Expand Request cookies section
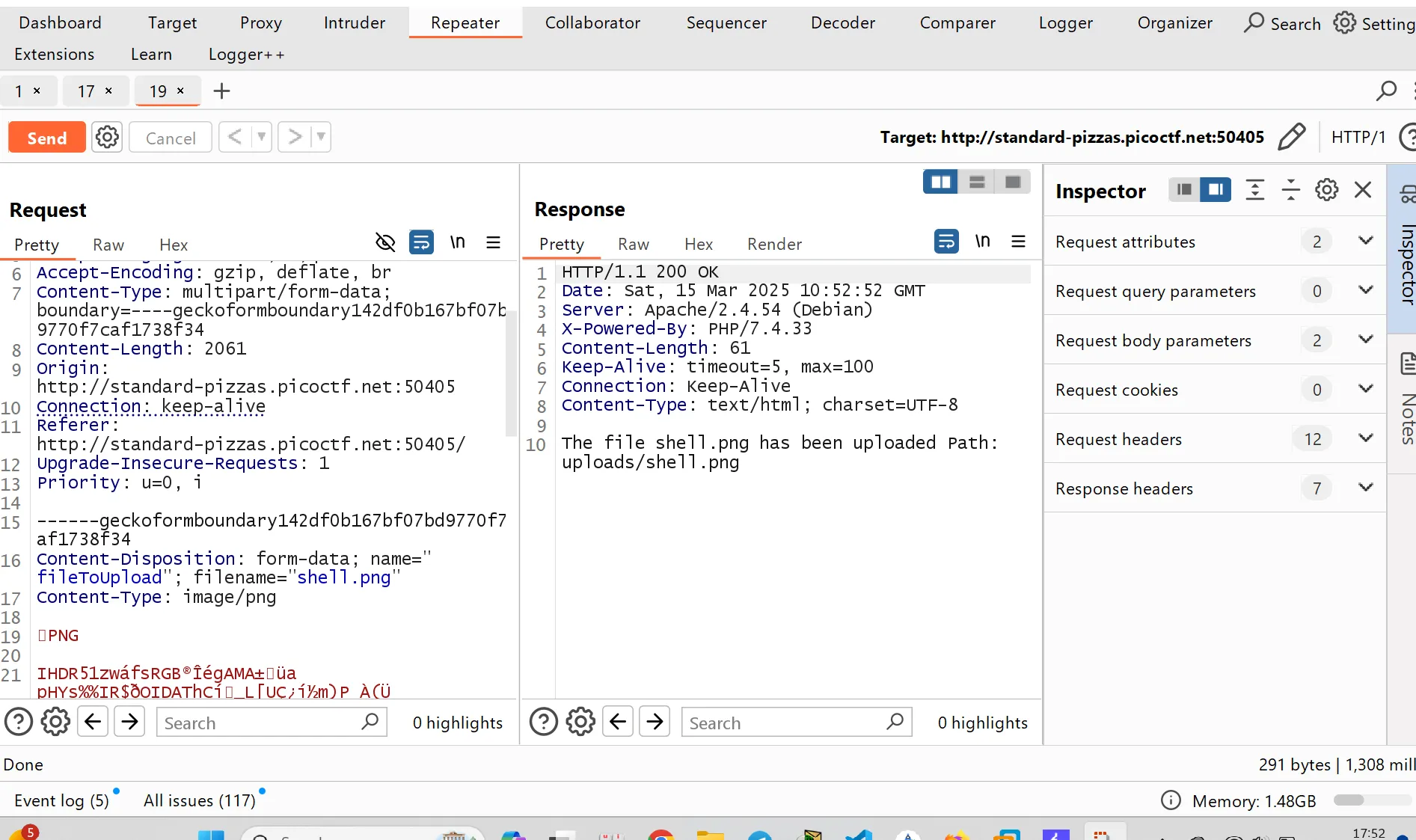Screen dimensions: 1416x840 coord(1215,390)
